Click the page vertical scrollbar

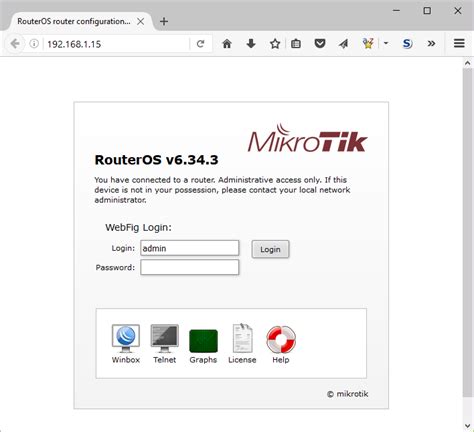tap(467, 232)
